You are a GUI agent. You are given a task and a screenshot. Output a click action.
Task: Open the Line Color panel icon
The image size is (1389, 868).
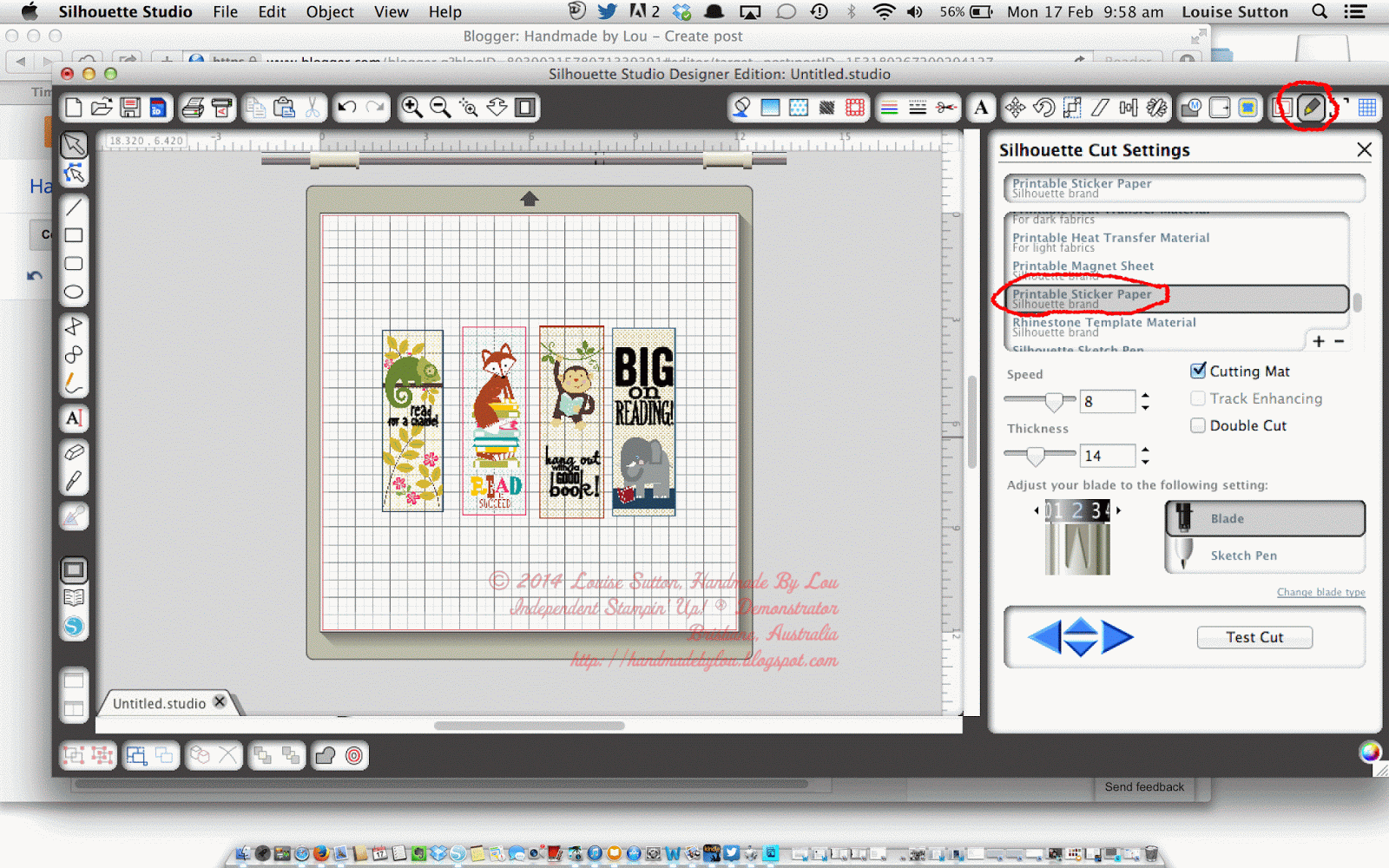click(889, 108)
